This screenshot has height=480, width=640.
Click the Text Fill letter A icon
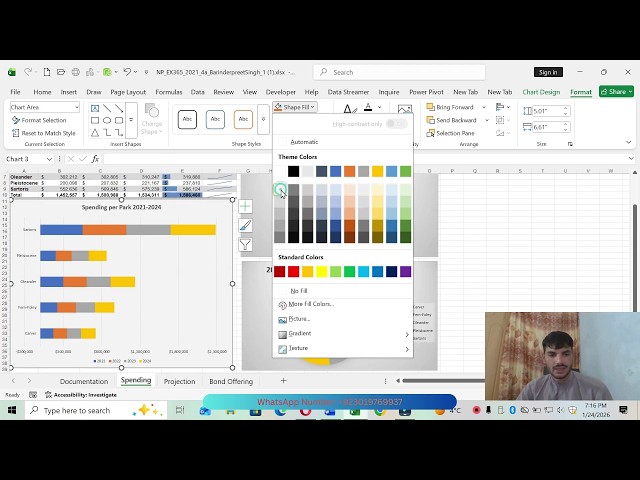point(368,107)
